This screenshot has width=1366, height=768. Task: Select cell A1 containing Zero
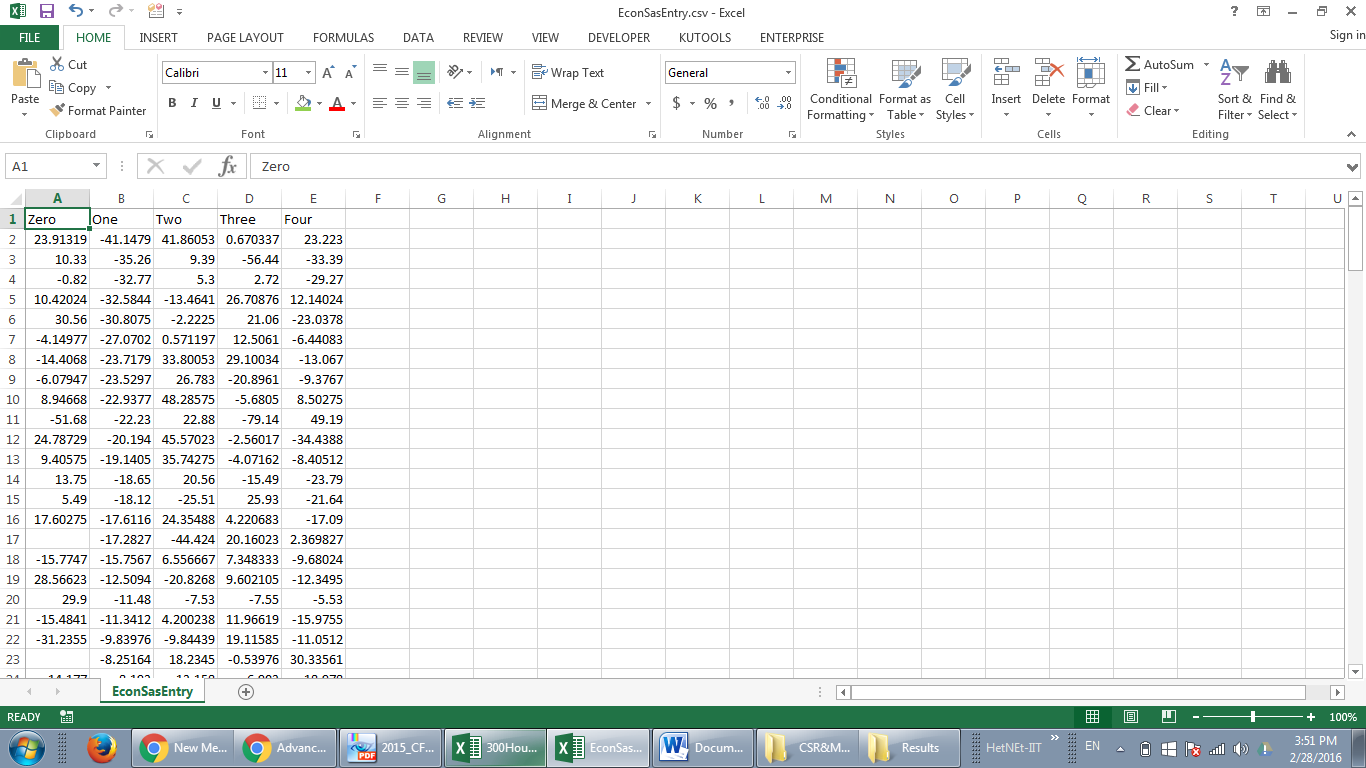coord(57,218)
